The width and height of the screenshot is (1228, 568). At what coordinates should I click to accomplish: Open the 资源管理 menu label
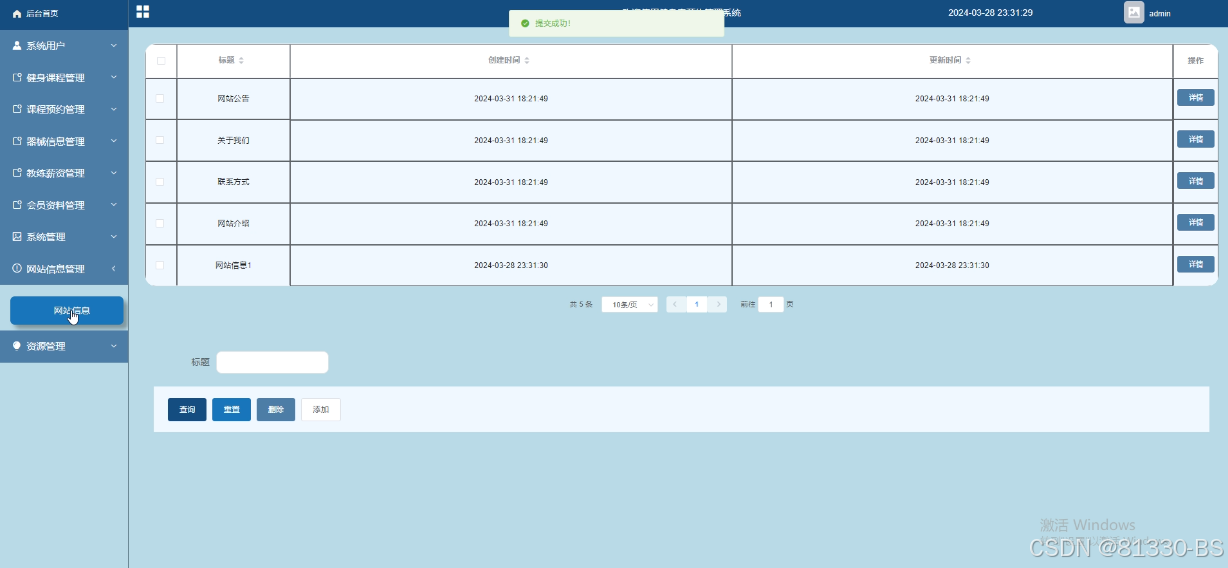coord(46,346)
